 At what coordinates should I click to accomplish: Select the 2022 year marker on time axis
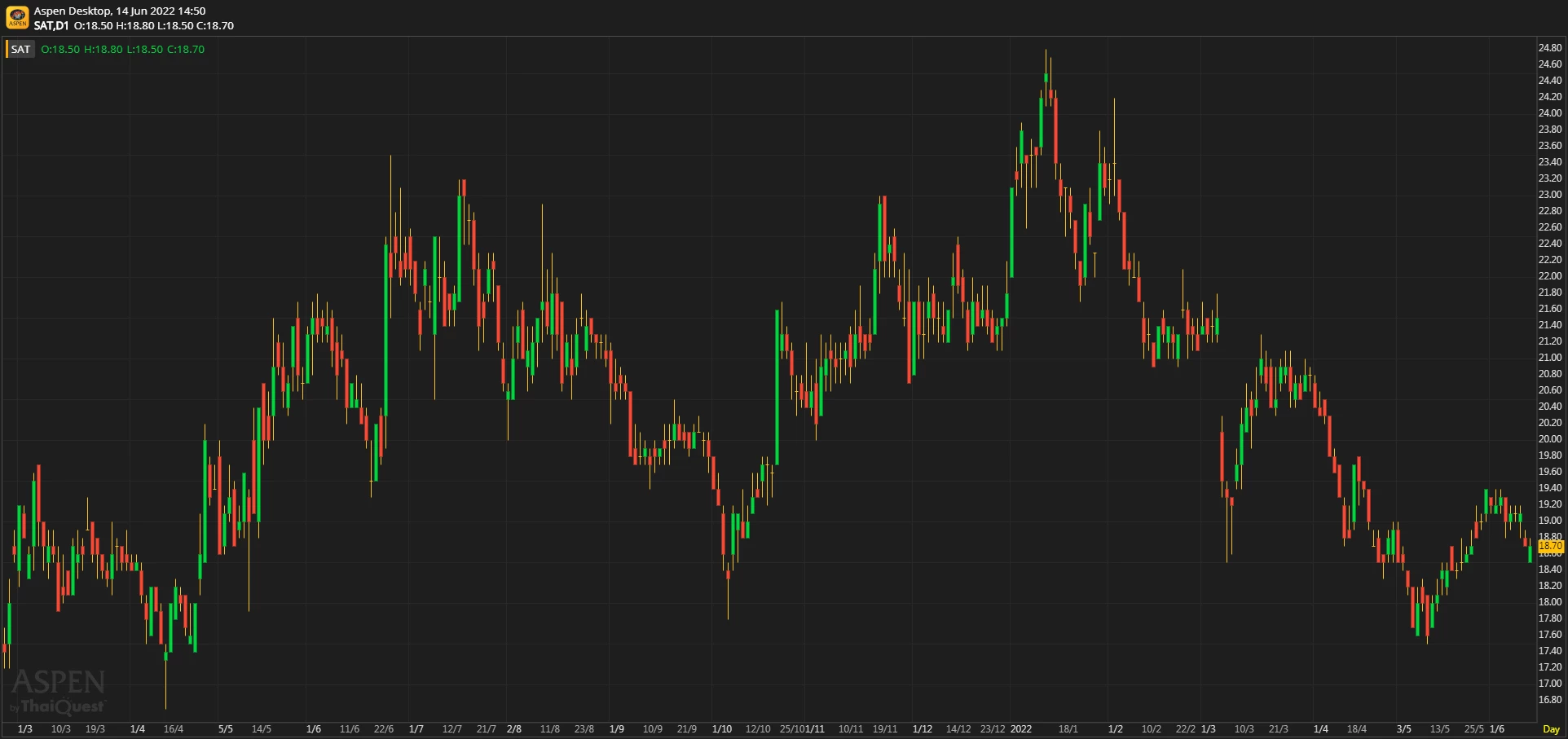[x=1021, y=729]
